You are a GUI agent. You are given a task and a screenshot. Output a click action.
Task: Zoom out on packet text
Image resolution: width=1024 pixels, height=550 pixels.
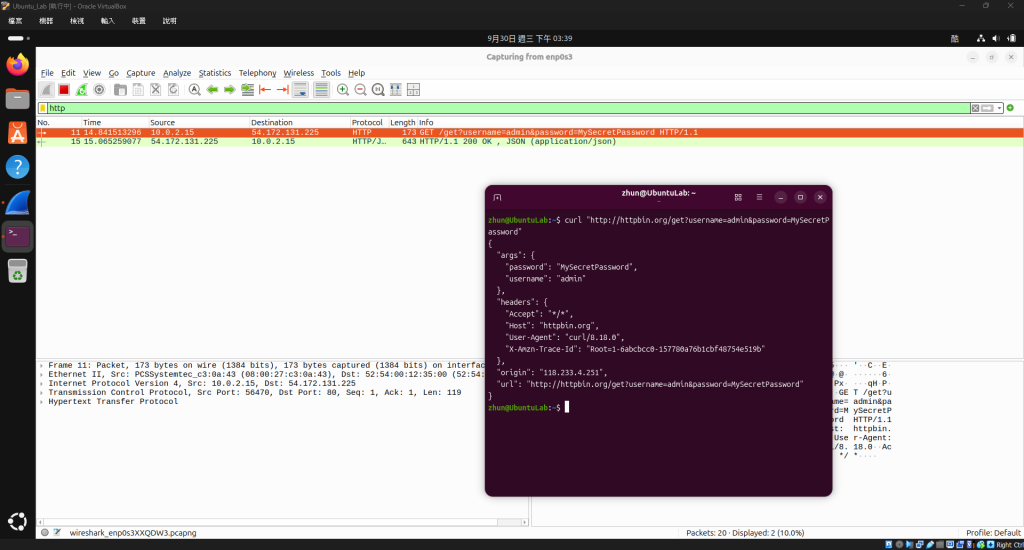pos(360,90)
